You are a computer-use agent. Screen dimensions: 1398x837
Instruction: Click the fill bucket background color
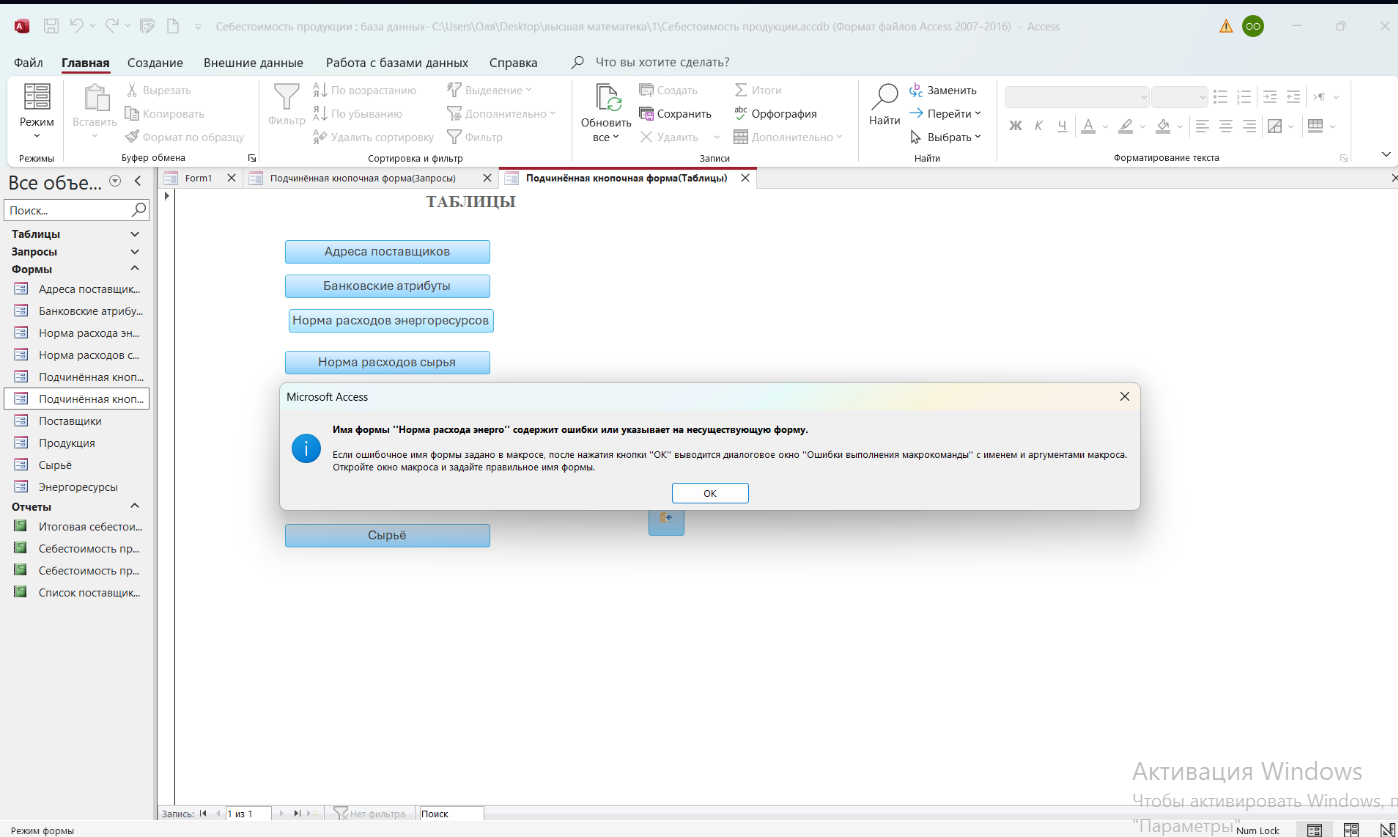pyautogui.click(x=1162, y=126)
